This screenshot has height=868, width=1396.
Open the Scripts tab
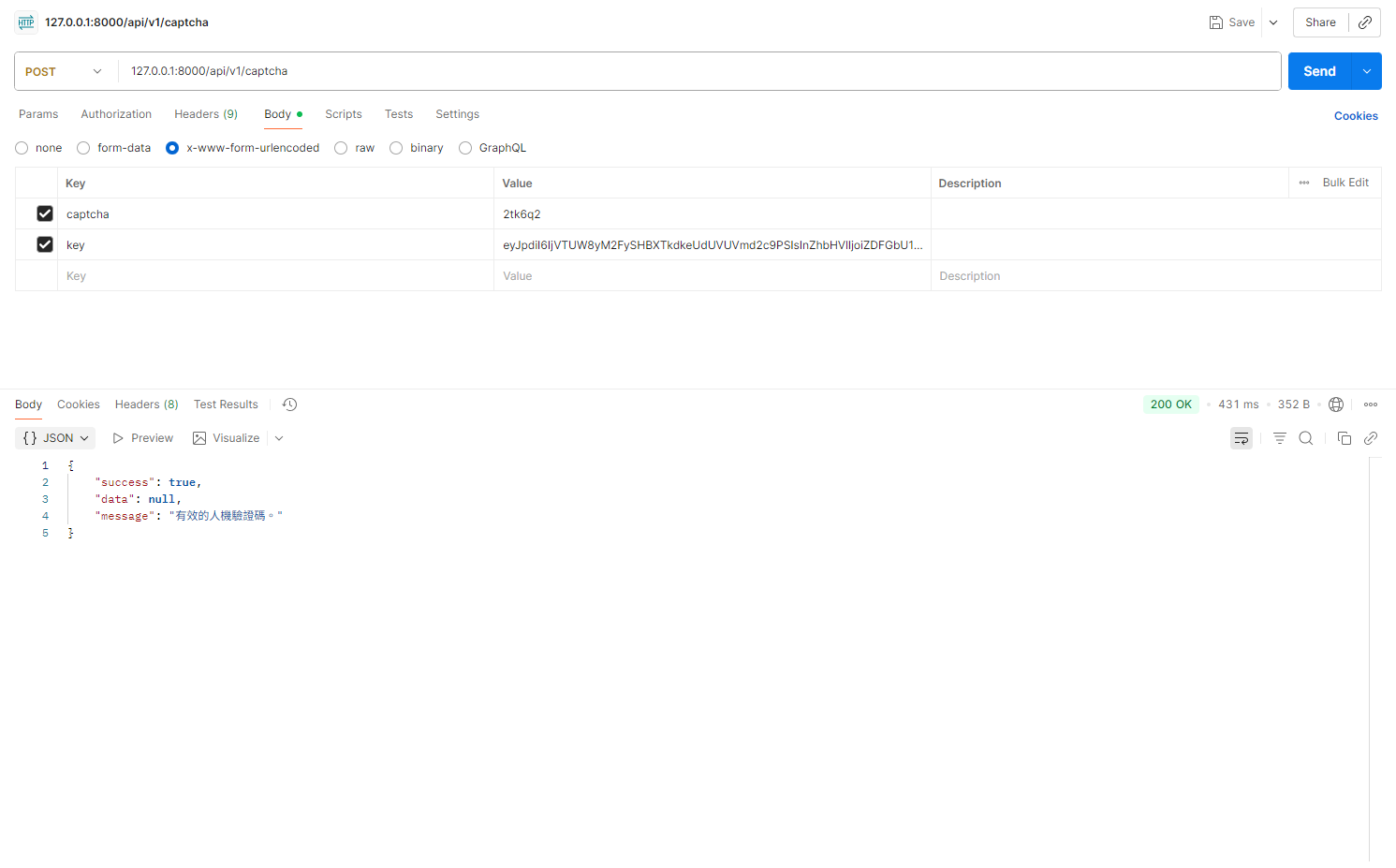click(x=344, y=114)
